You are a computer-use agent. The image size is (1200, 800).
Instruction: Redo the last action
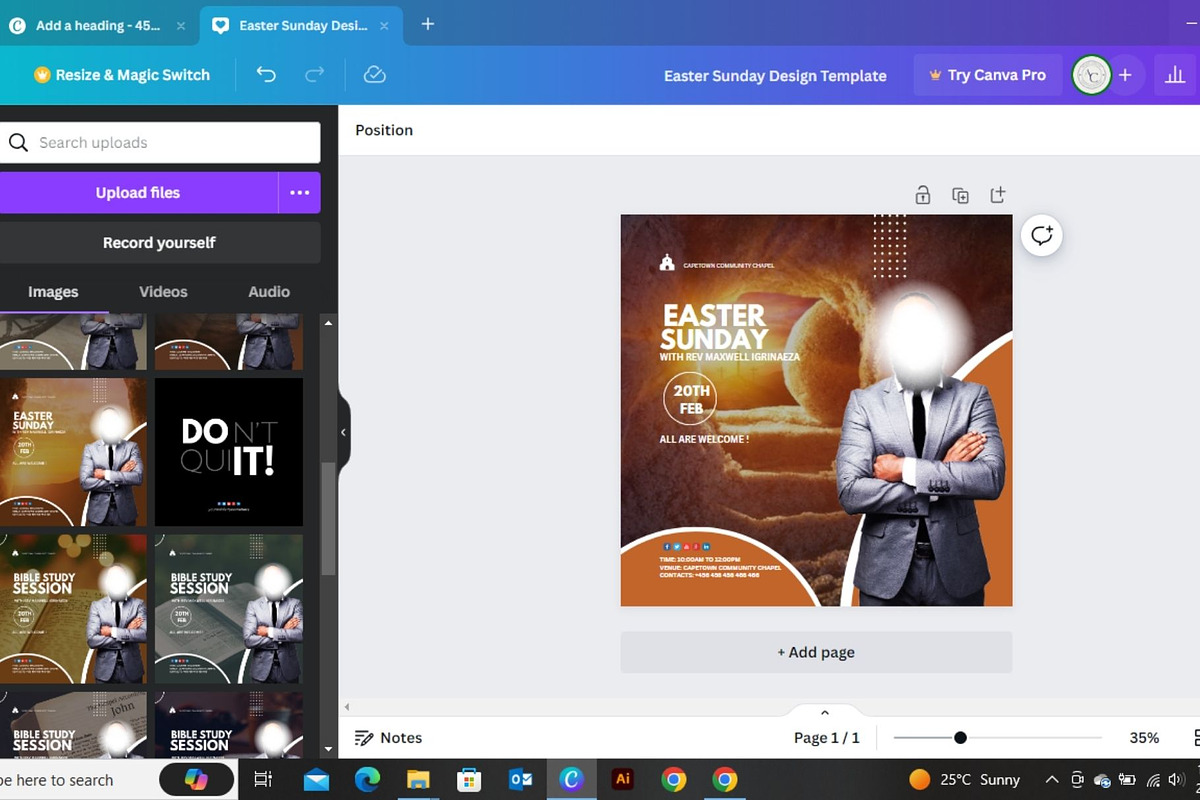(314, 75)
